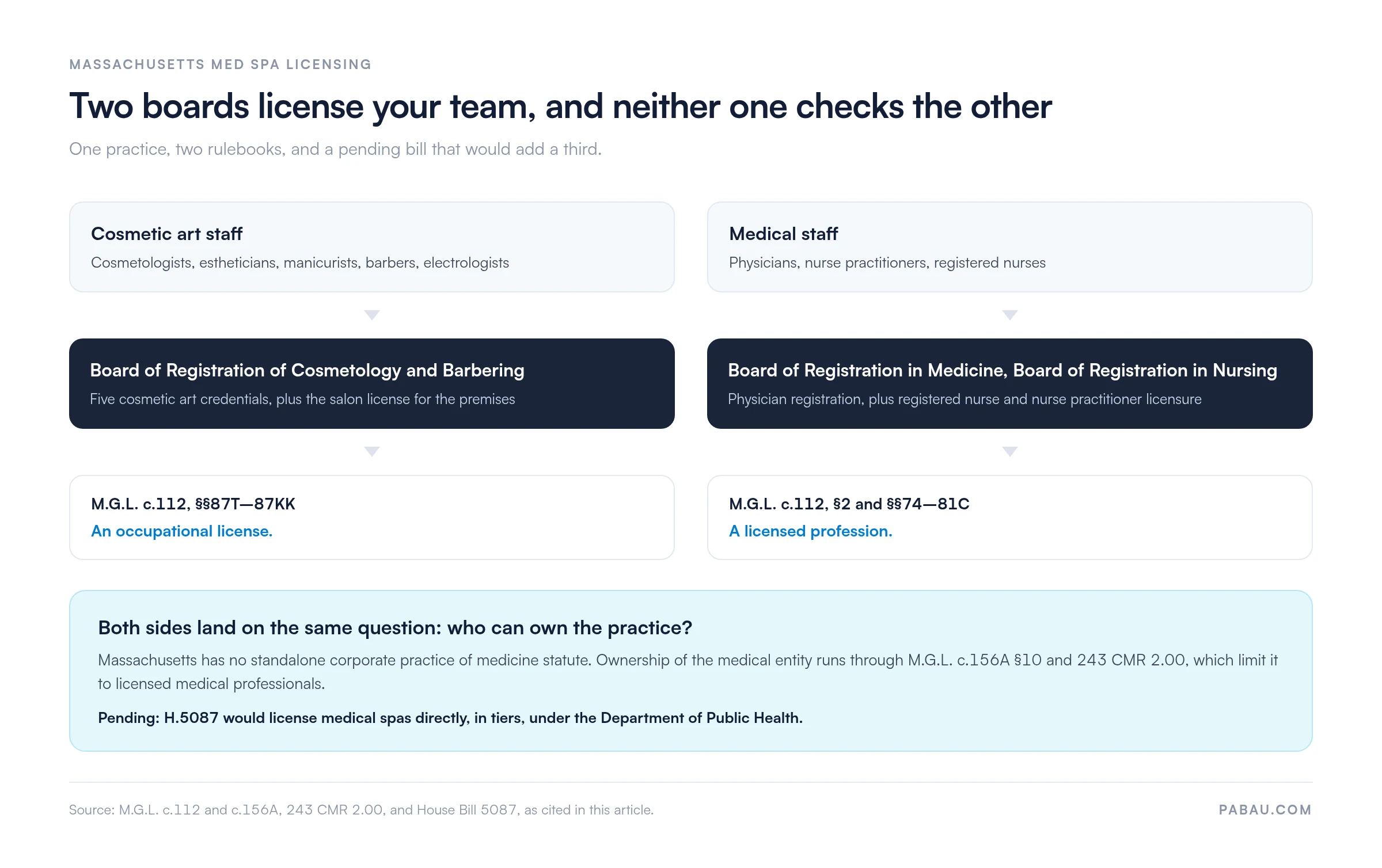
Task: Click the Source citation footer line
Action: pyautogui.click(x=362, y=810)
